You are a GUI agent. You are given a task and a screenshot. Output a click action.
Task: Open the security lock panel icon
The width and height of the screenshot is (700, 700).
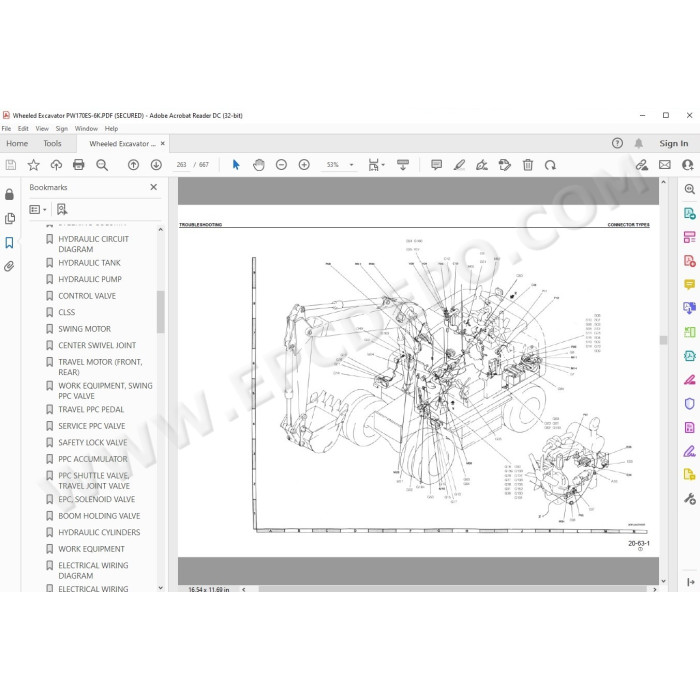tap(9, 194)
